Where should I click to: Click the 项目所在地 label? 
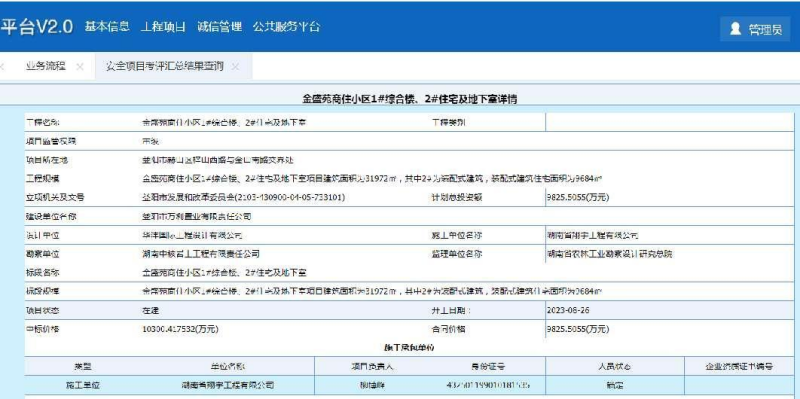pos(47,160)
